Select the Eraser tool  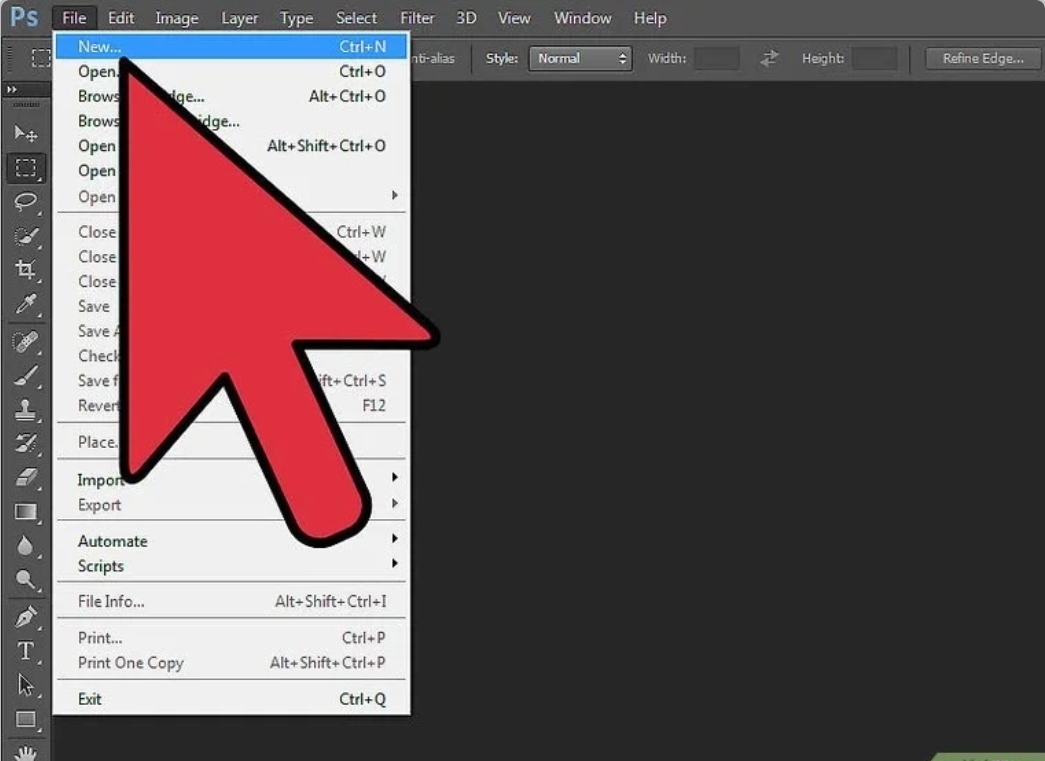[x=25, y=477]
